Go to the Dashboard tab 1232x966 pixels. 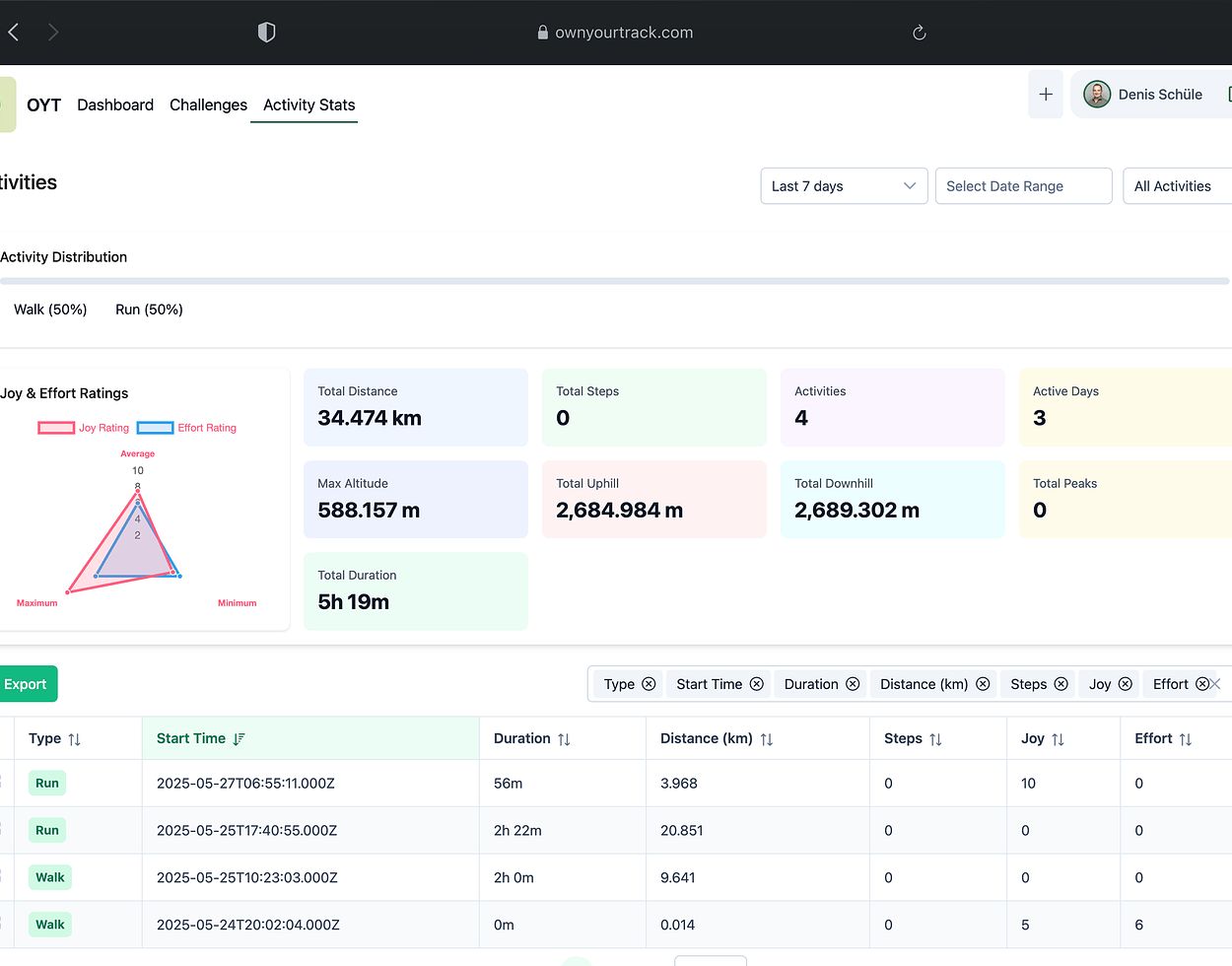pyautogui.click(x=115, y=104)
